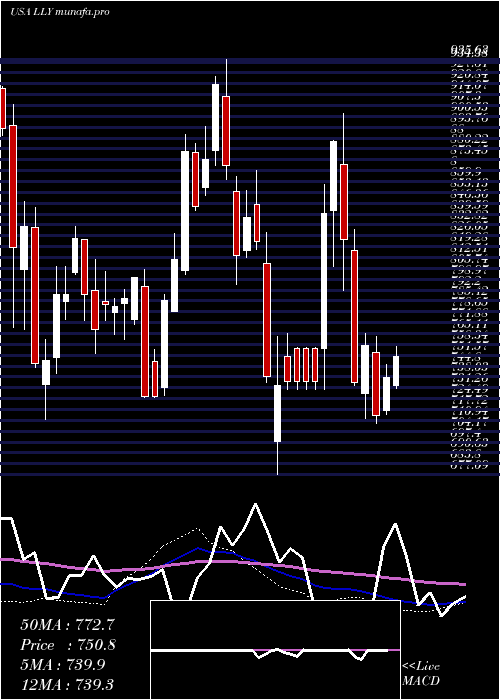Select the '12MA : 739.3' reading
This screenshot has width=500, height=700.
67,684
